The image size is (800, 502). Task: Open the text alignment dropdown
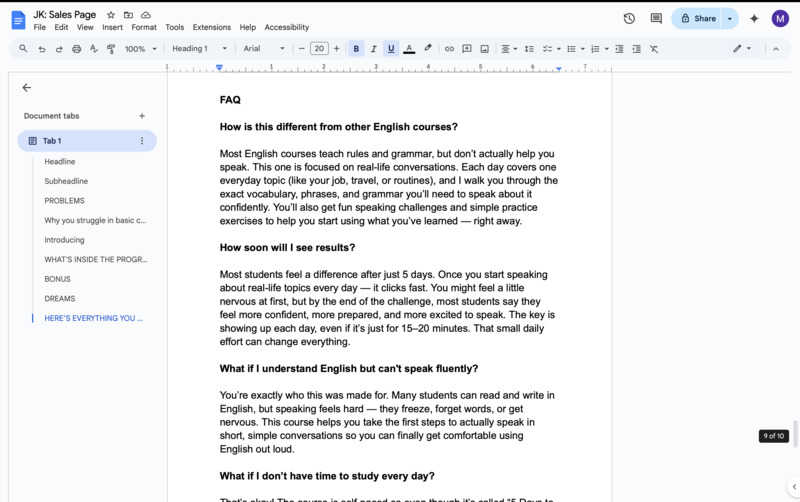pos(509,49)
